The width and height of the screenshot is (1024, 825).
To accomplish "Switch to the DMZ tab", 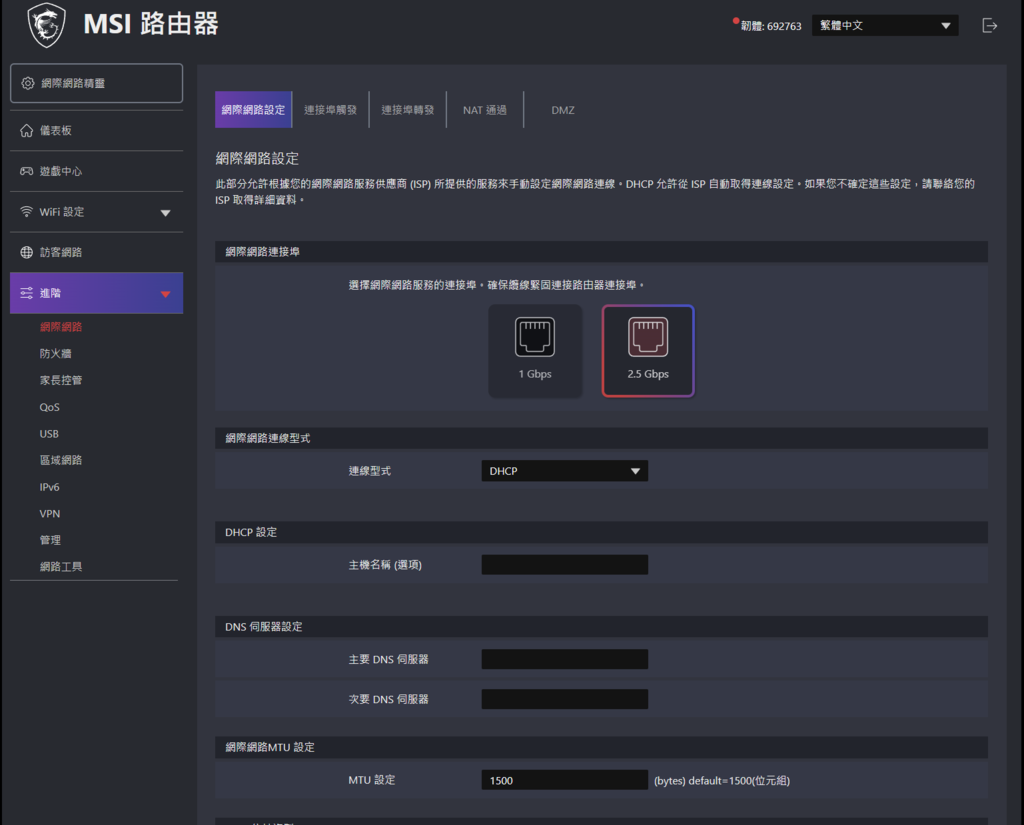I will click(562, 110).
